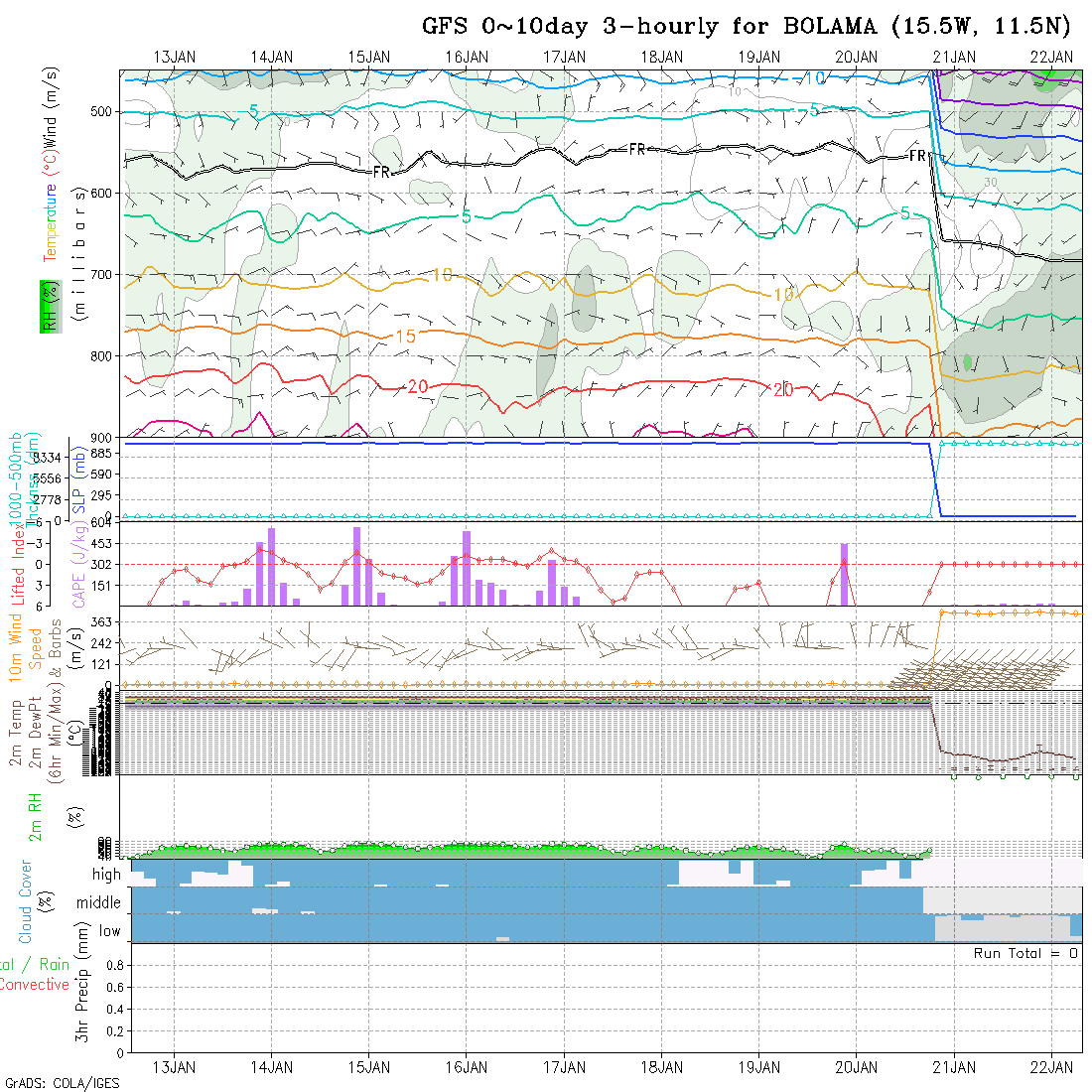Viewport: 1092px width, 1092px height.
Task: Click the 'low' cloud cover row label
Action: point(109,931)
